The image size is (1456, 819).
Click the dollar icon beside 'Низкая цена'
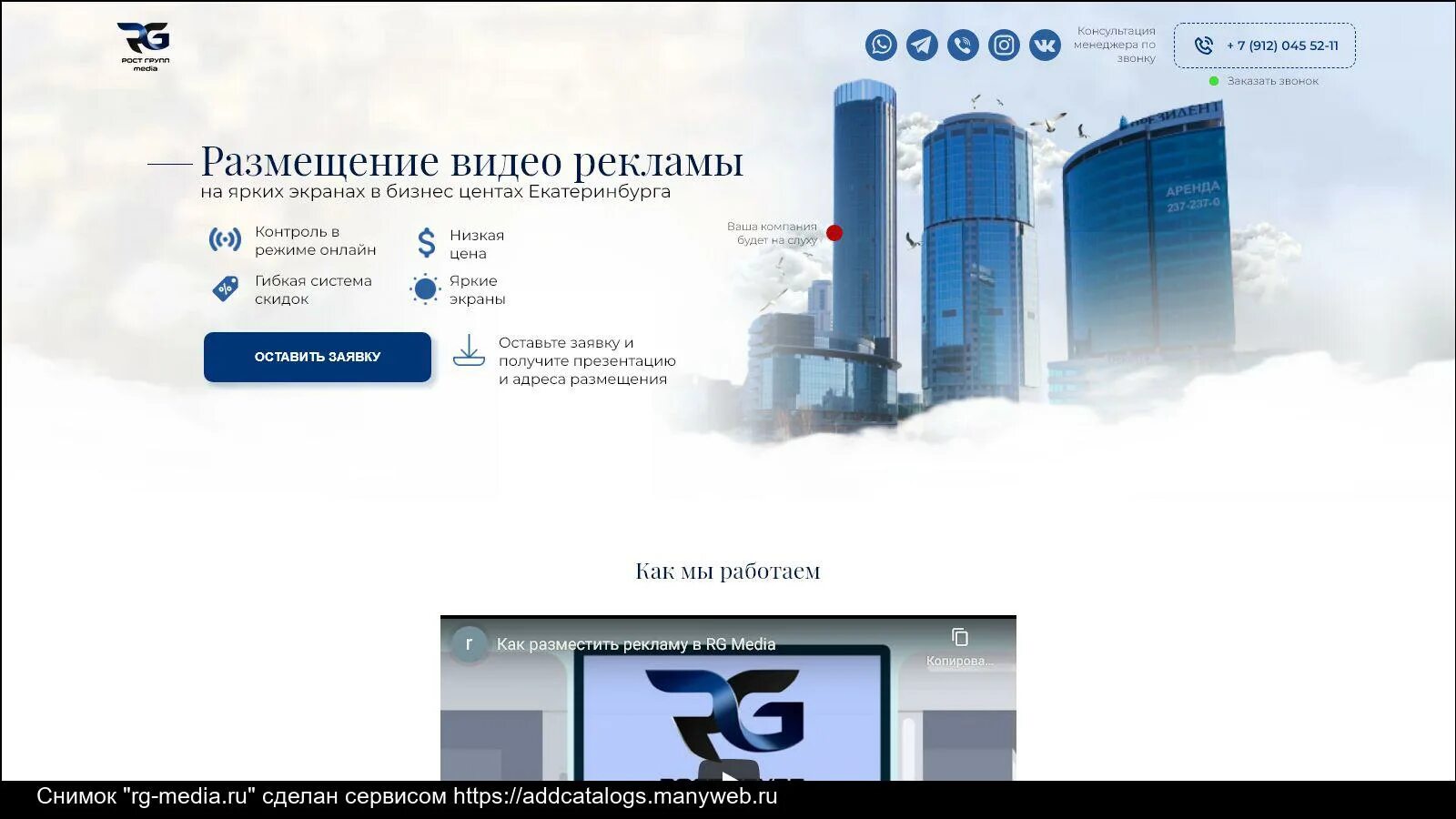(x=423, y=240)
